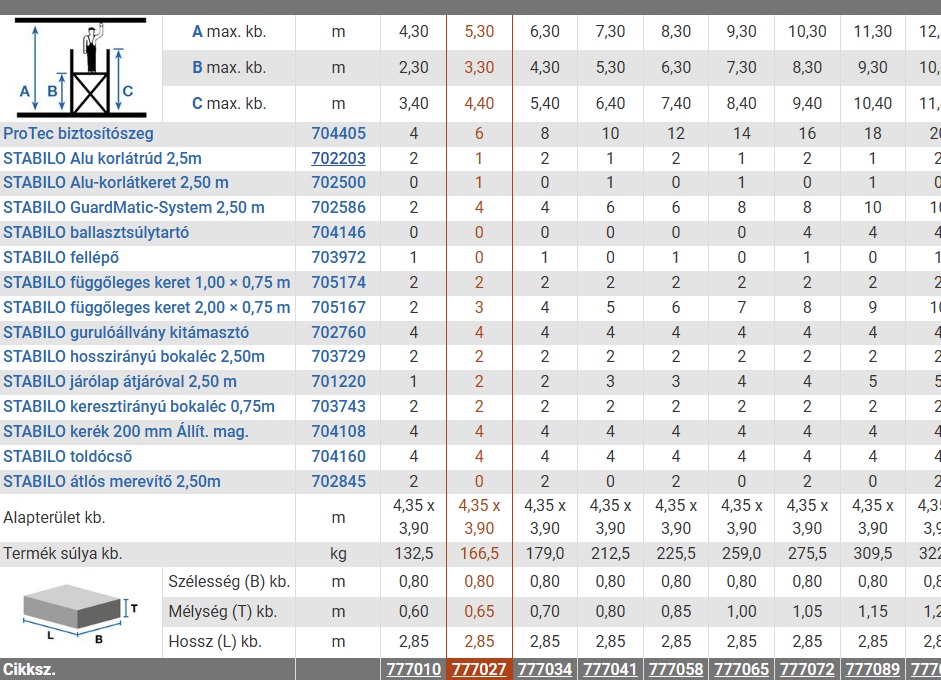Click article number 702203
Viewport: 941px width, 680px height.
(x=338, y=158)
